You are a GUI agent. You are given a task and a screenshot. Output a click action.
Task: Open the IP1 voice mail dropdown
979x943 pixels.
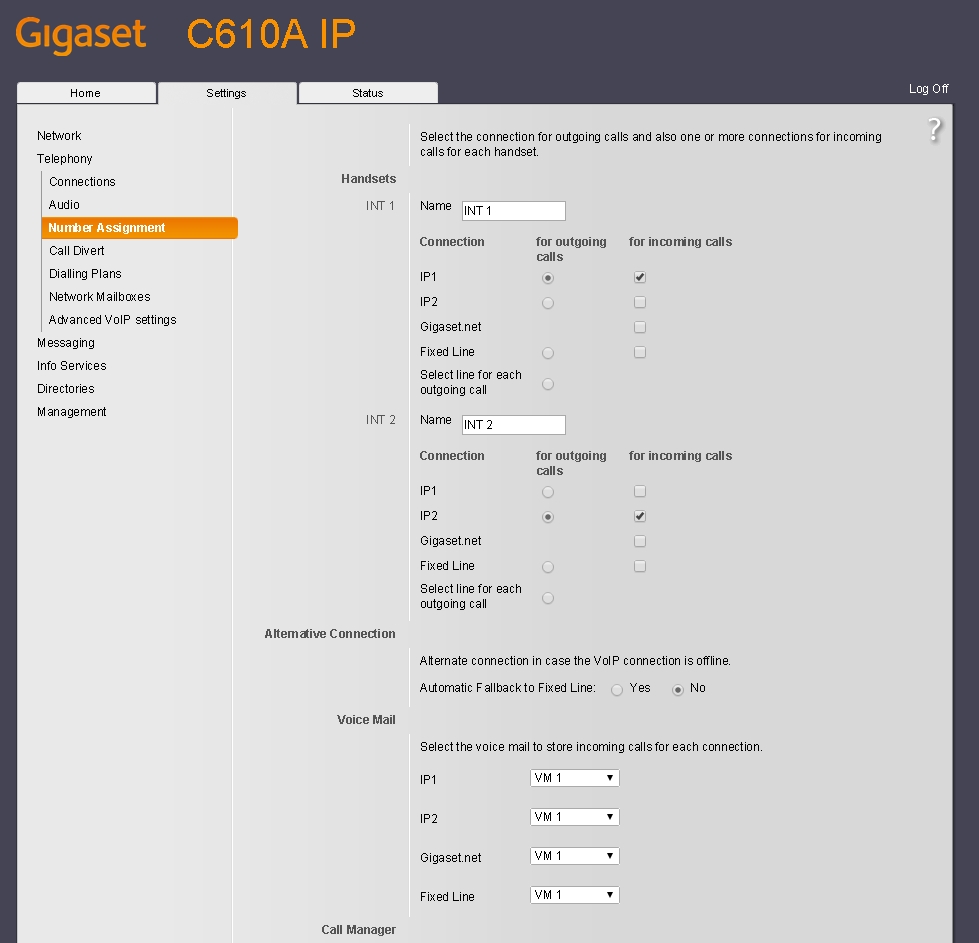[574, 778]
